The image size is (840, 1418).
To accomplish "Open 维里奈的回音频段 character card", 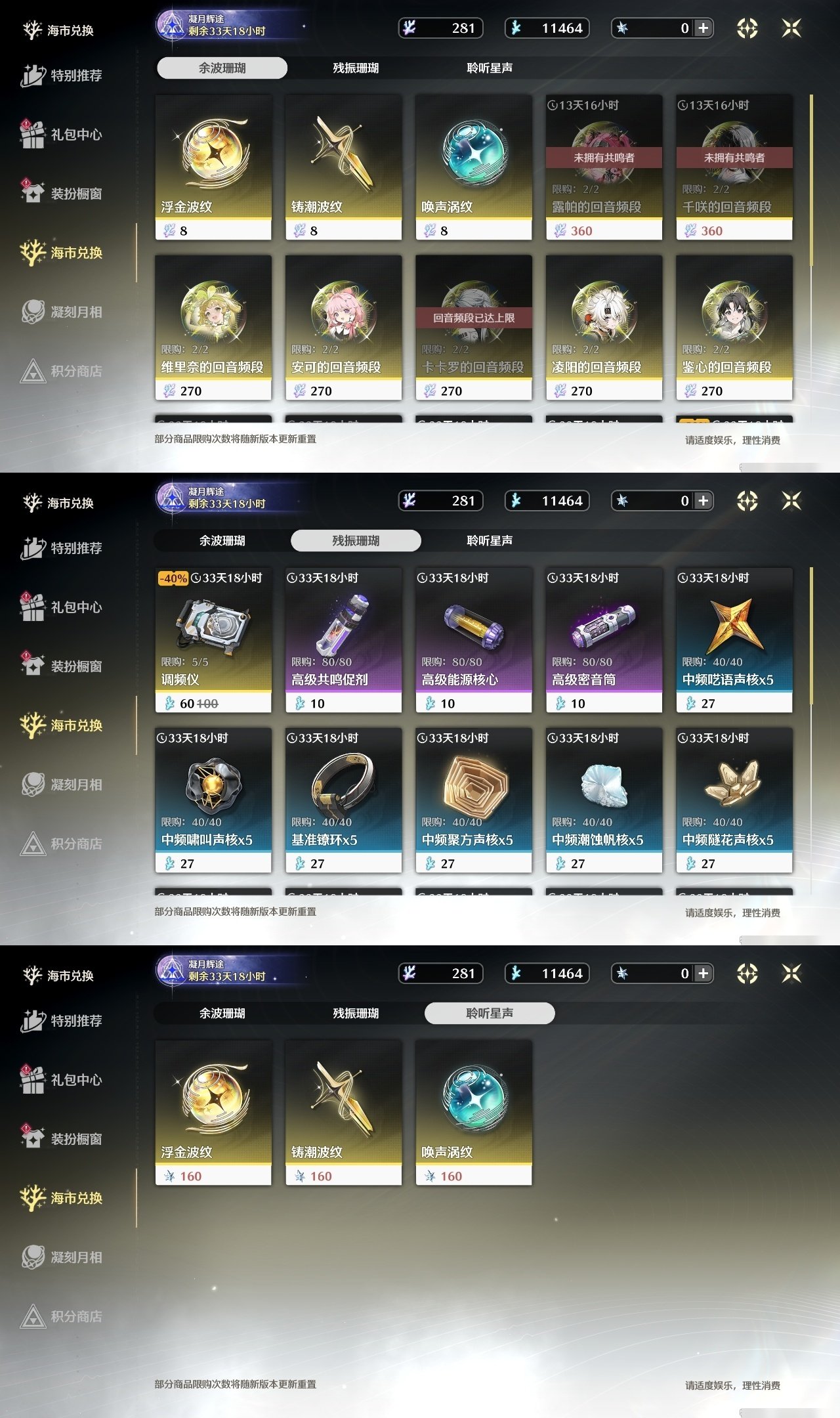I will coord(213,328).
